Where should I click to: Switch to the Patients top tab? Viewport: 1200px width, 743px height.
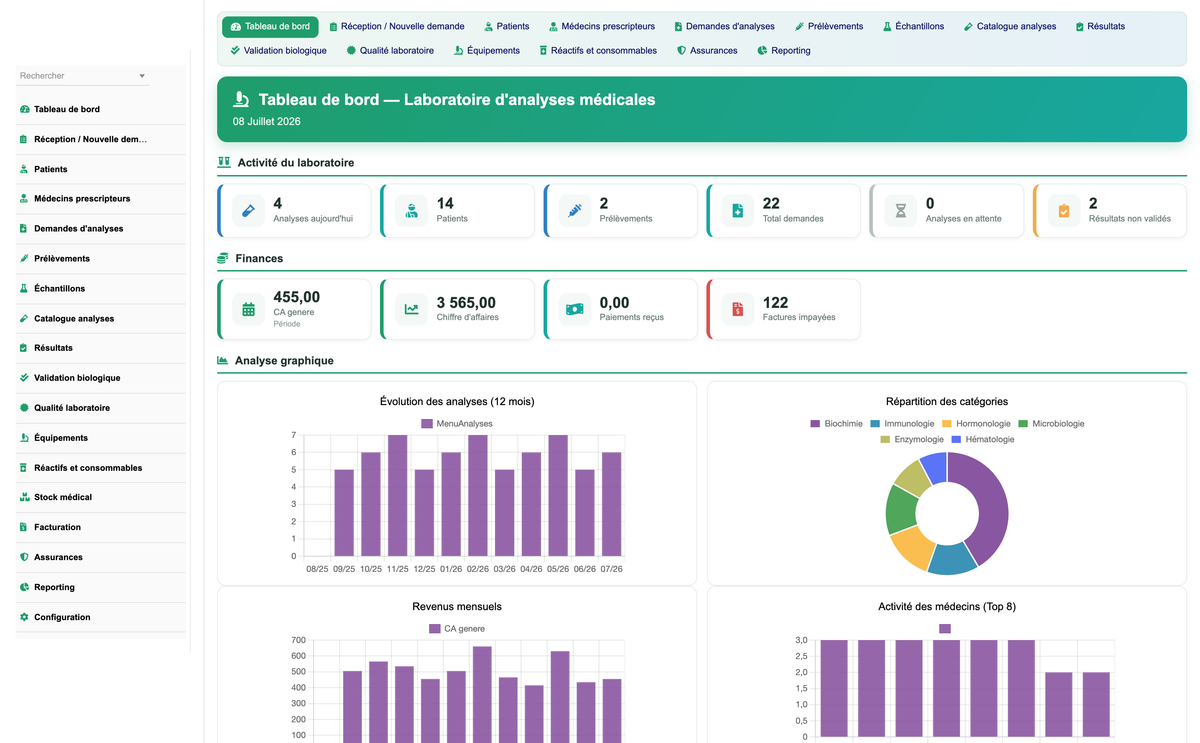click(507, 27)
